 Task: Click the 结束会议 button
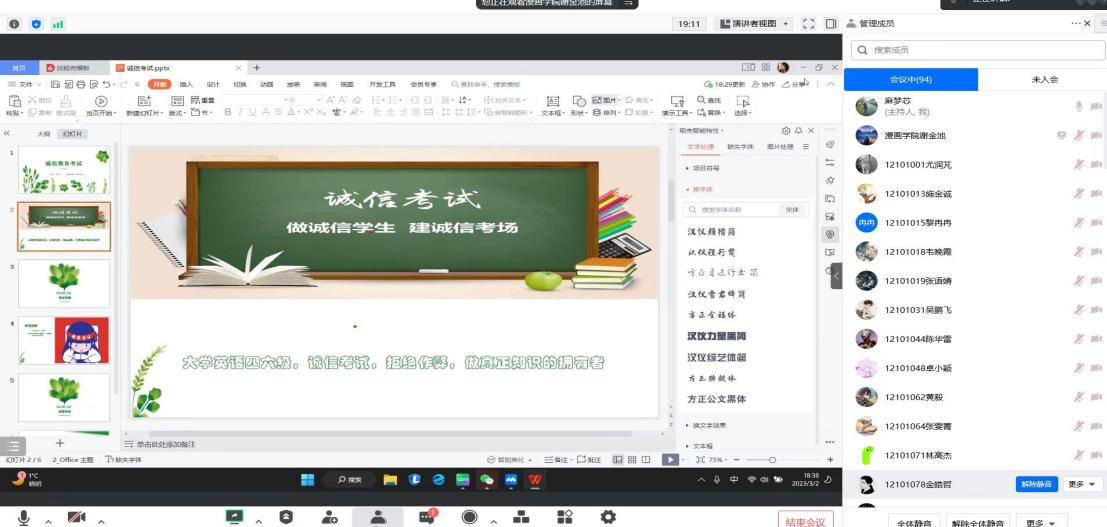(805, 521)
